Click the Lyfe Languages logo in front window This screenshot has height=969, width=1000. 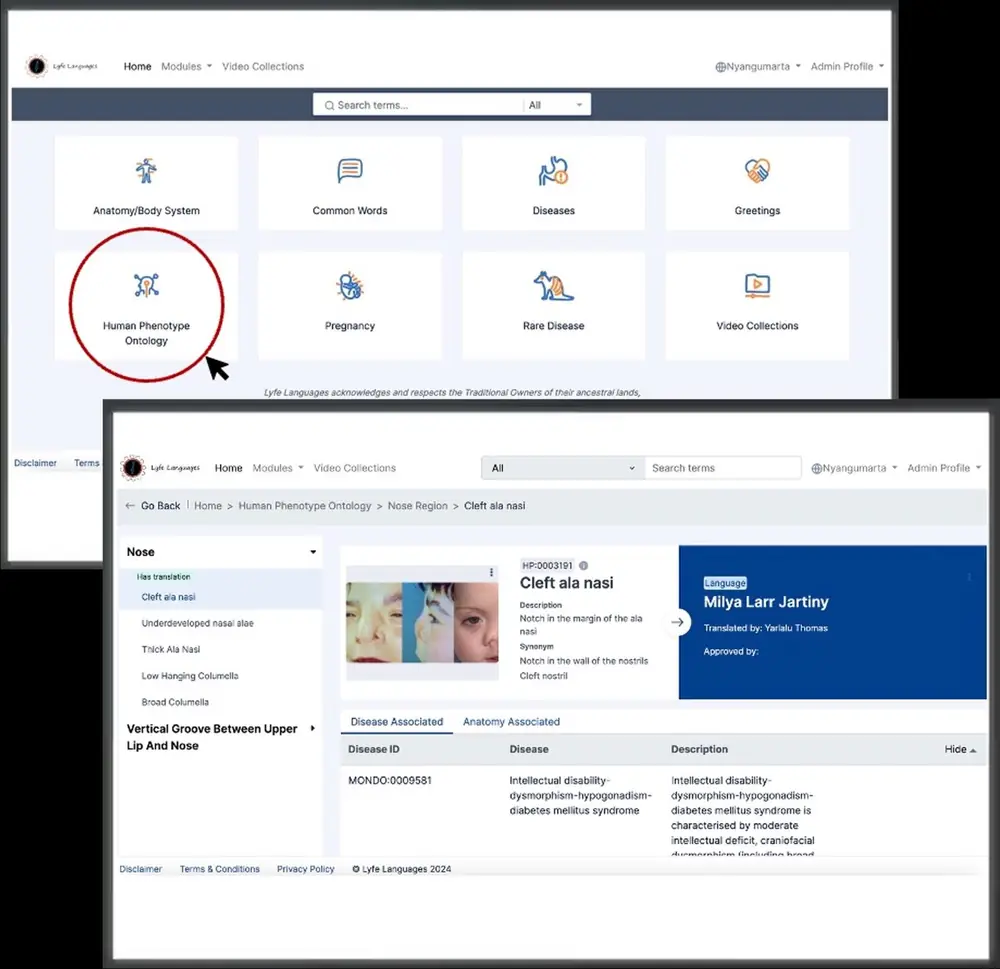point(160,468)
